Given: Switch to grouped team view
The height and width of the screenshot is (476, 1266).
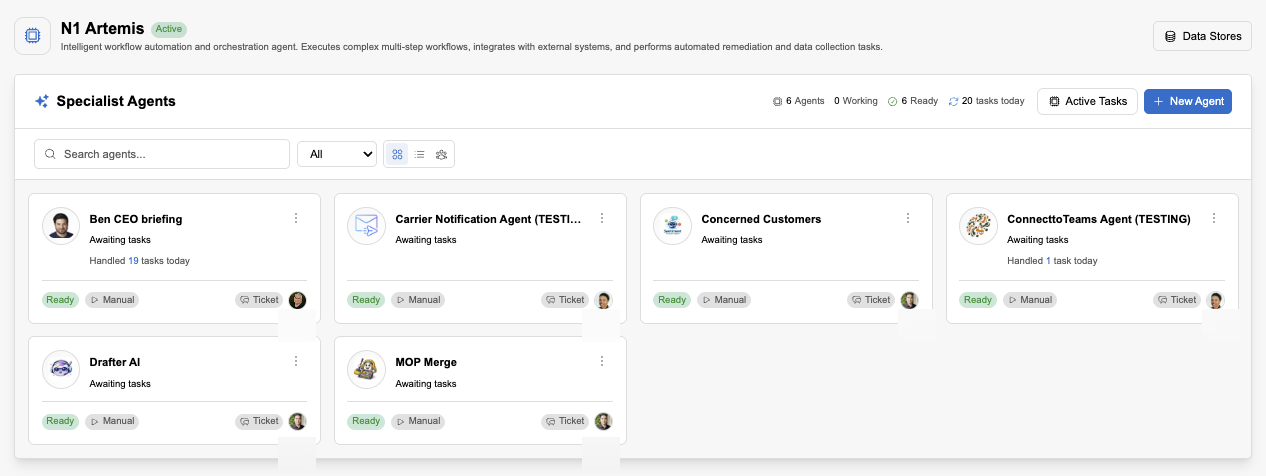Looking at the screenshot, I should [441, 154].
